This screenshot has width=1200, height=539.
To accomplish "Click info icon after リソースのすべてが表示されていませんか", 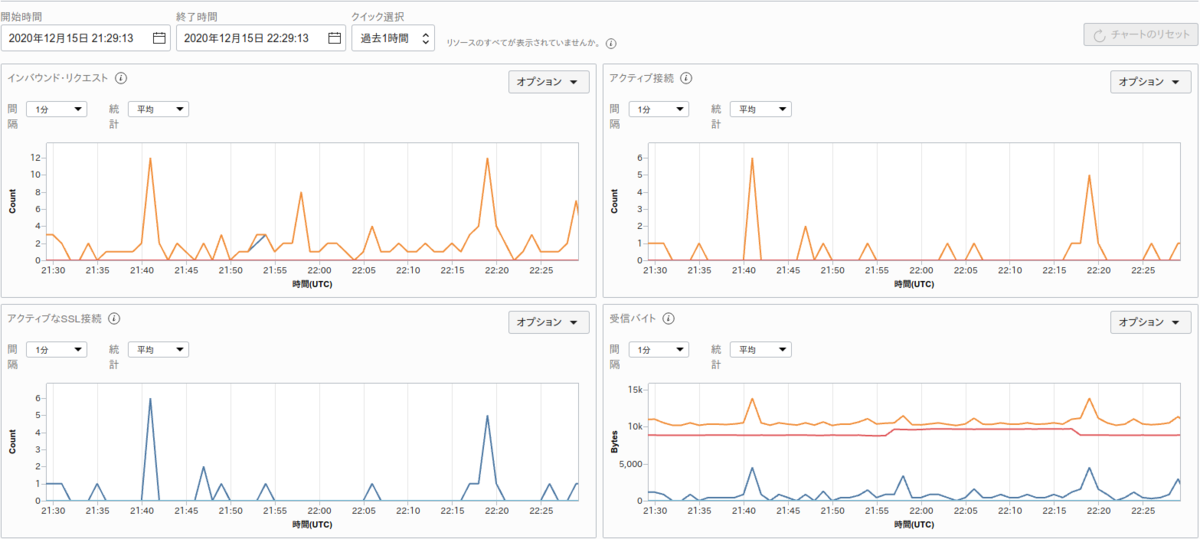I will (611, 43).
